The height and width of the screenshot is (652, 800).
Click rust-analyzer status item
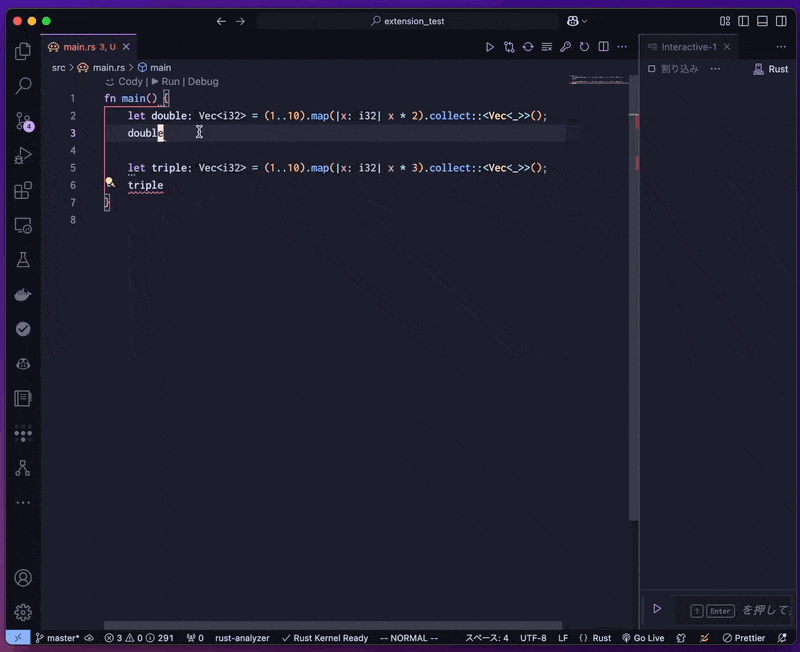click(x=242, y=638)
